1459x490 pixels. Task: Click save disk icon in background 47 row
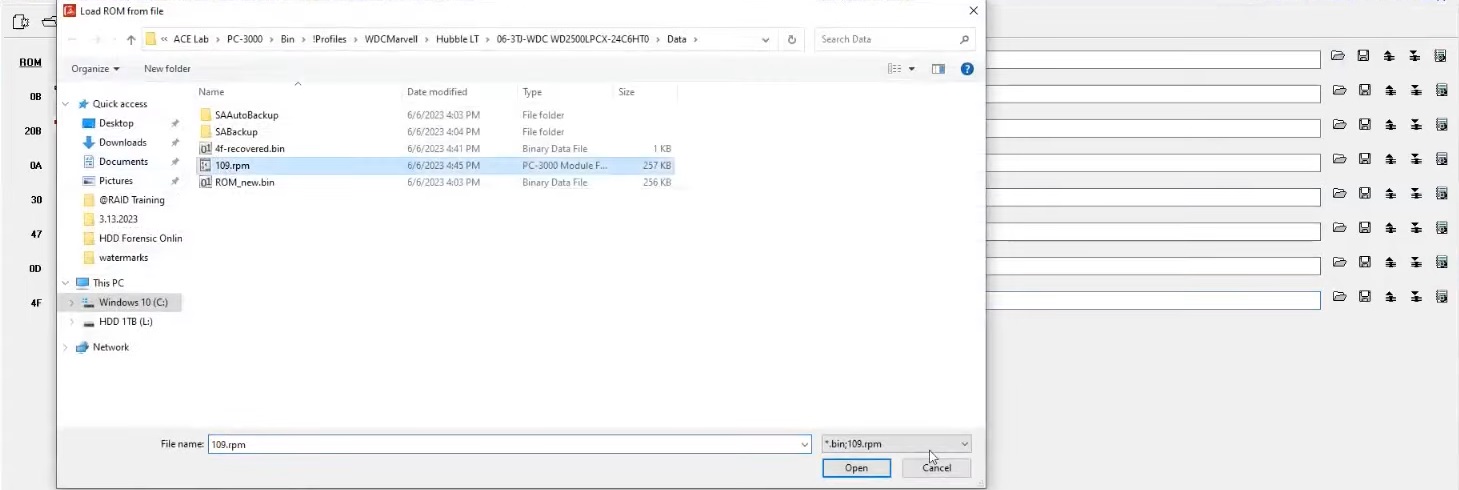[x=1364, y=228]
